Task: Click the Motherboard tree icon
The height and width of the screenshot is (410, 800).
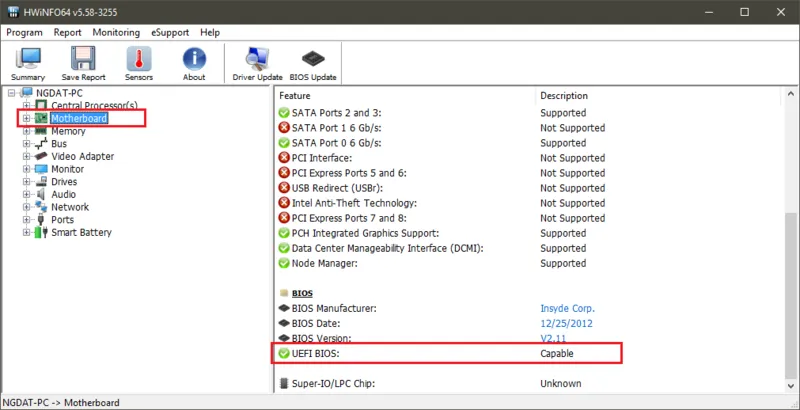Action: [41, 118]
